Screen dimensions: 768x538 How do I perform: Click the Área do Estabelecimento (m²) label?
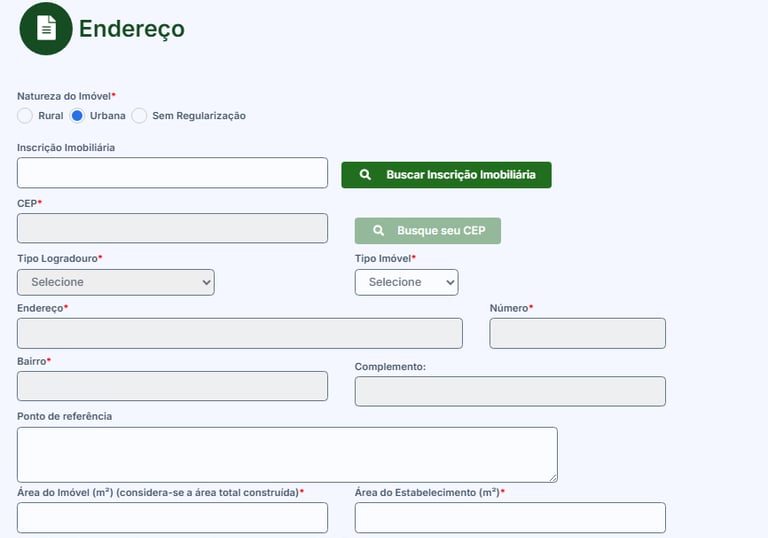point(430,492)
